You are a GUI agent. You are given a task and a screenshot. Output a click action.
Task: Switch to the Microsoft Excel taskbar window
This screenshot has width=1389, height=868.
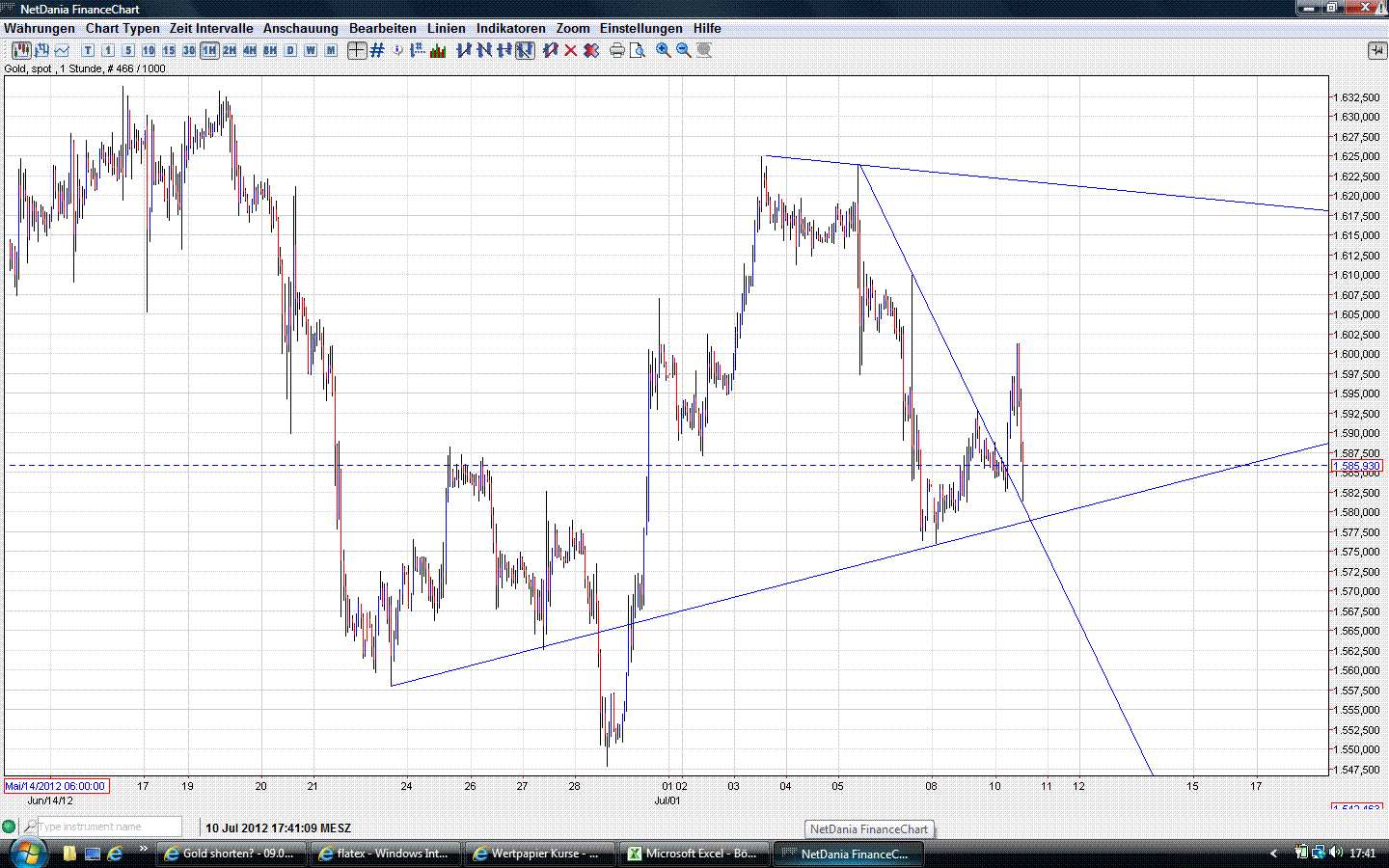pos(693,854)
